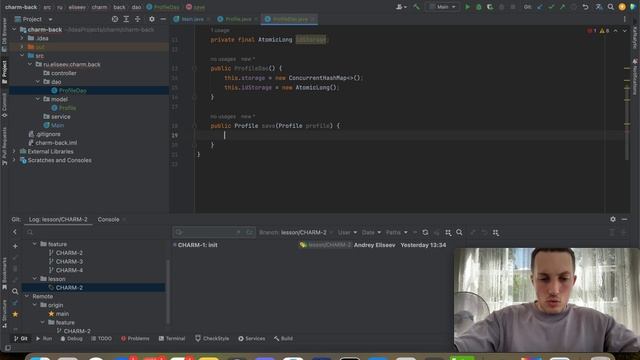Open the Services tool window
The width and height of the screenshot is (640, 360).
[251, 338]
